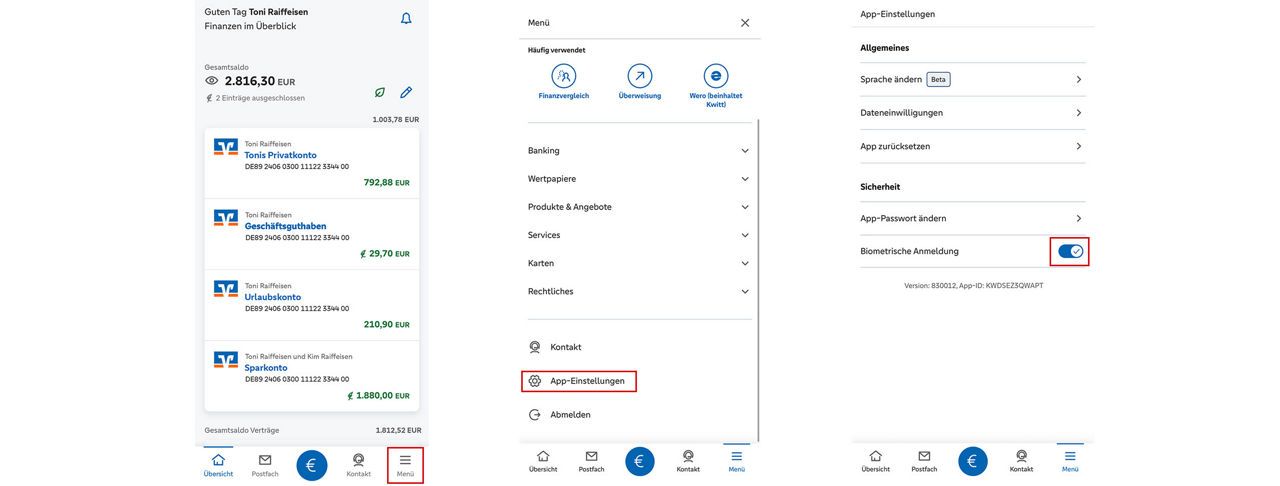Click the pencil edit icon near Gesamtsaldo
This screenshot has width=1280, height=486.
tap(406, 92)
